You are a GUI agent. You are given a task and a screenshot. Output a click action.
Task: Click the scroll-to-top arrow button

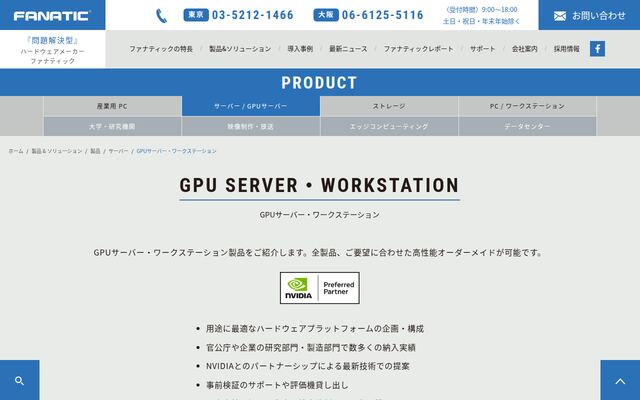click(x=620, y=380)
